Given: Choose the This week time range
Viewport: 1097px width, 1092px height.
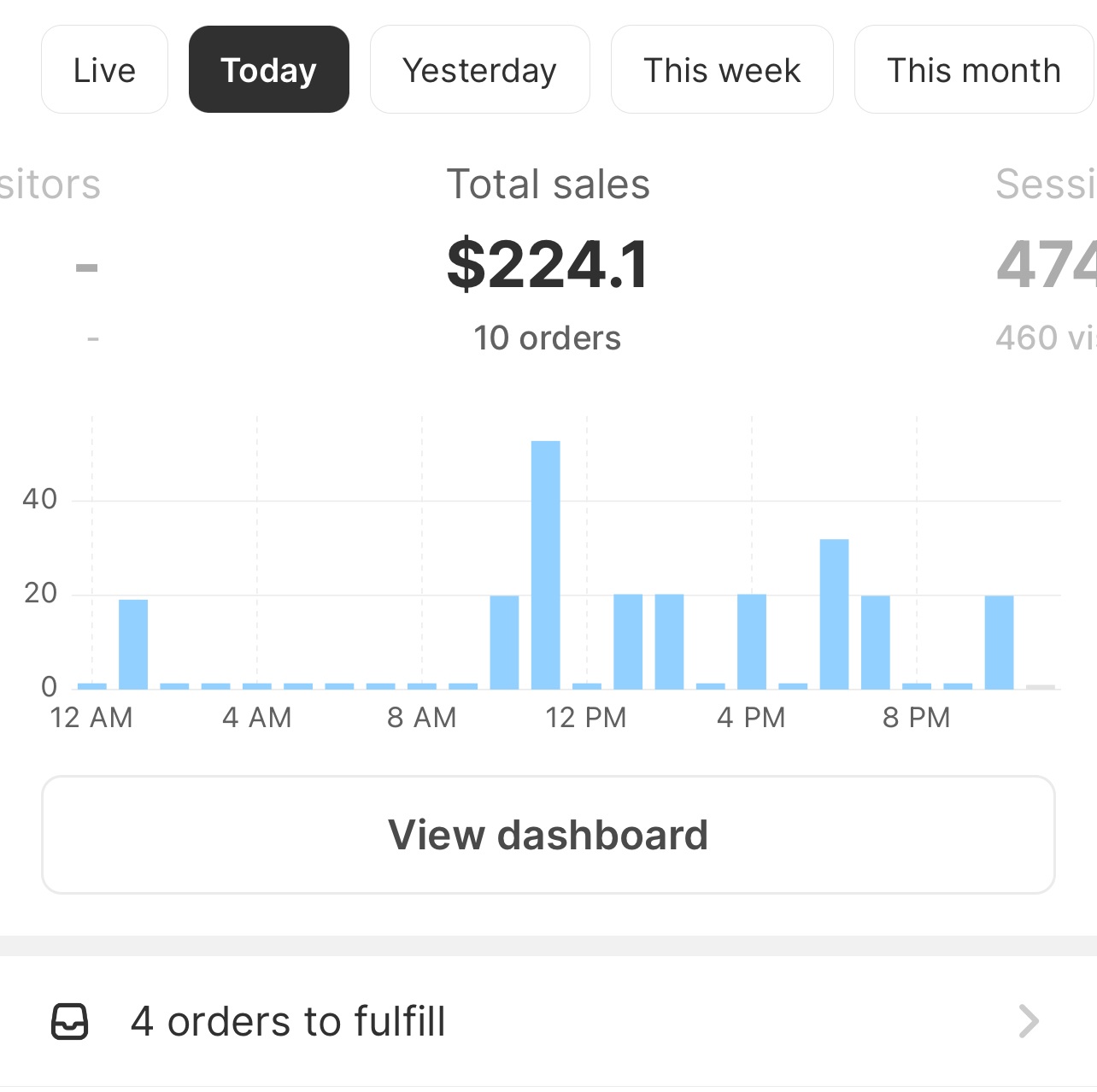Looking at the screenshot, I should point(722,69).
